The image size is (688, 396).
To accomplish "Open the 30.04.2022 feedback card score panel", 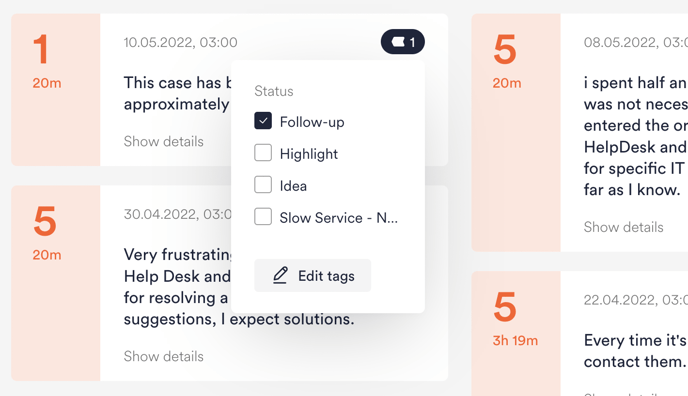I will coord(56,283).
